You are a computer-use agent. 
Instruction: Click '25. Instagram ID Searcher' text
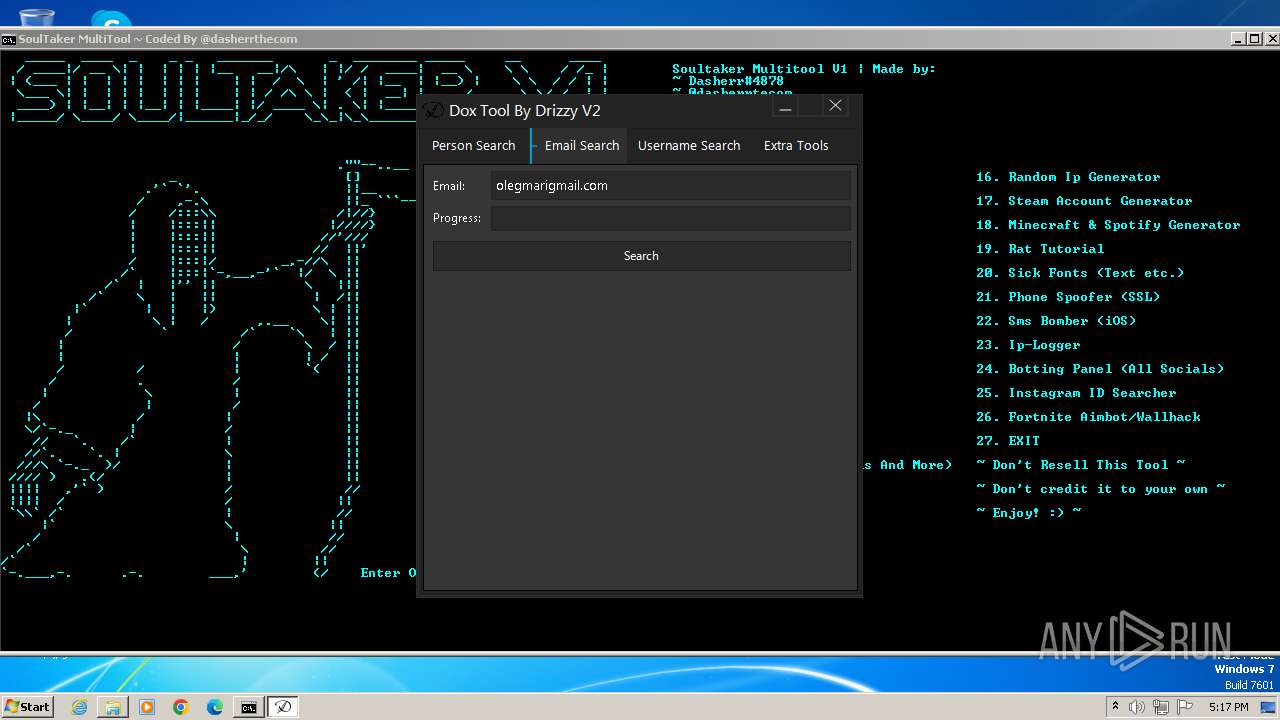[1076, 393]
